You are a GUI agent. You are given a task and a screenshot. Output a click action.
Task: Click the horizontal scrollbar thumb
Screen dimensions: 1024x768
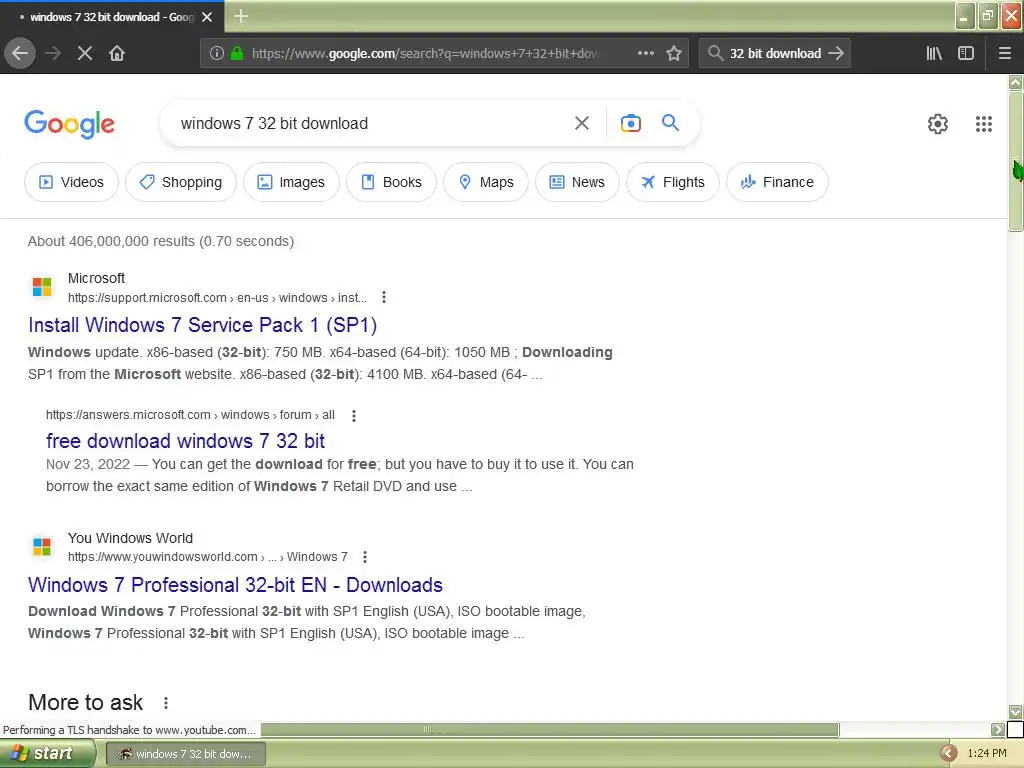549,729
